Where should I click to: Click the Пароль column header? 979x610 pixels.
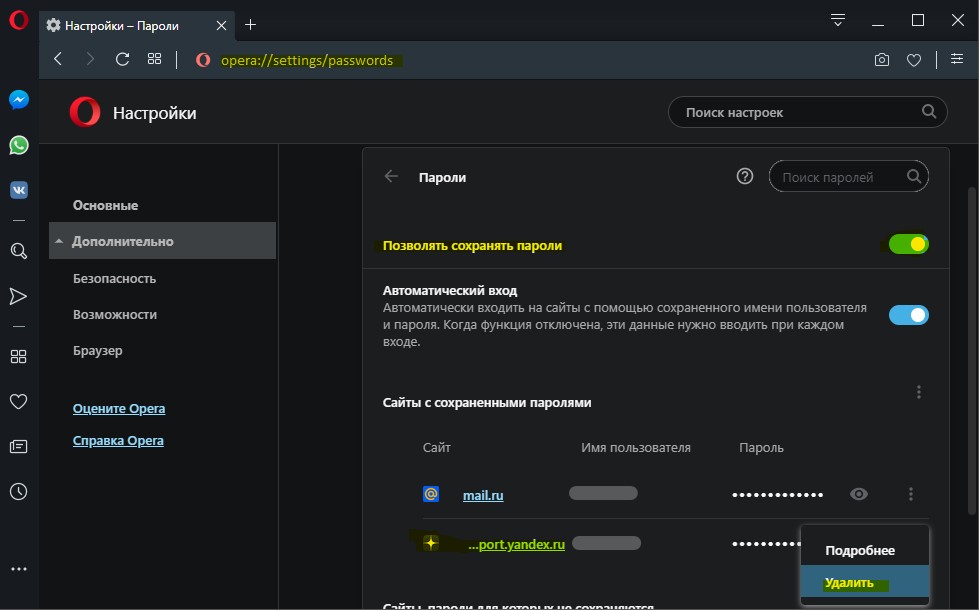click(x=761, y=448)
